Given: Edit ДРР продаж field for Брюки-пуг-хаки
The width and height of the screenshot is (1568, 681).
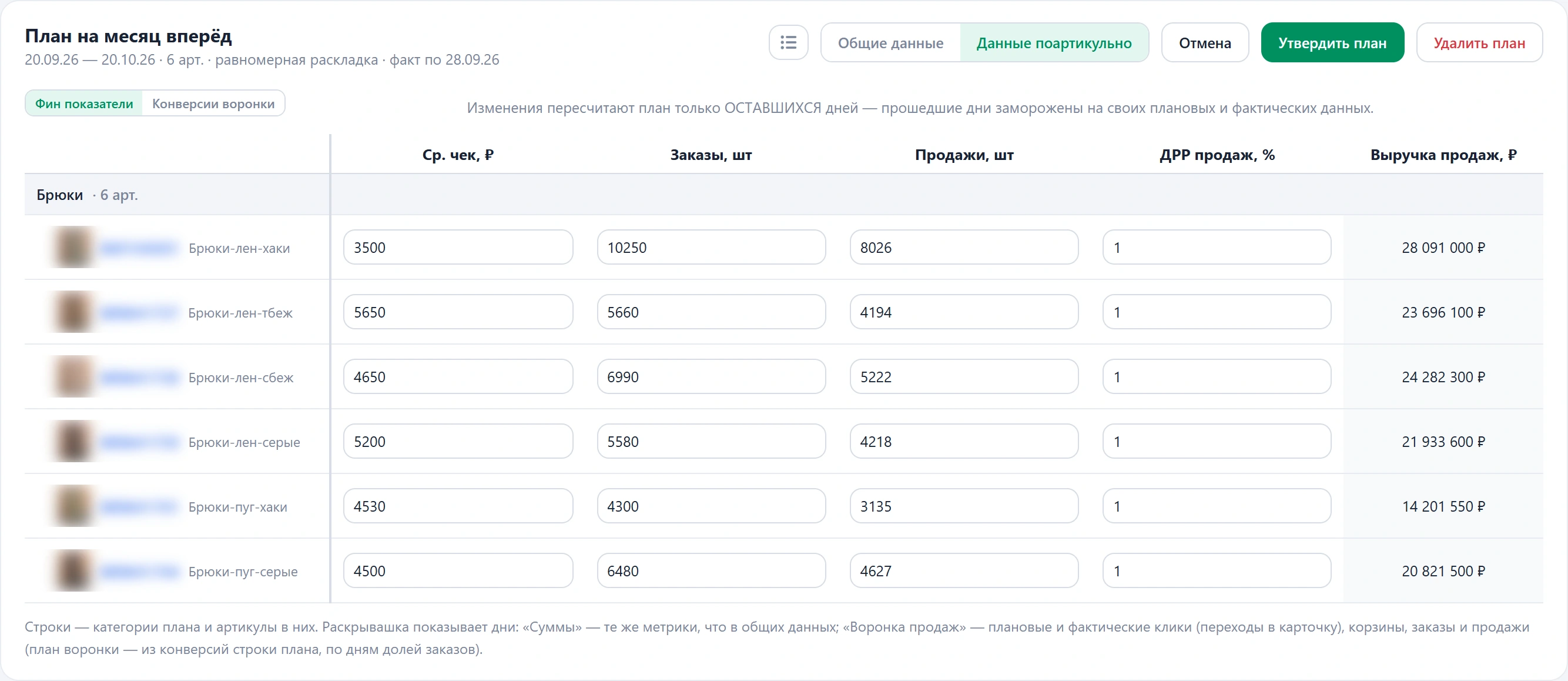Looking at the screenshot, I should click(x=1216, y=506).
